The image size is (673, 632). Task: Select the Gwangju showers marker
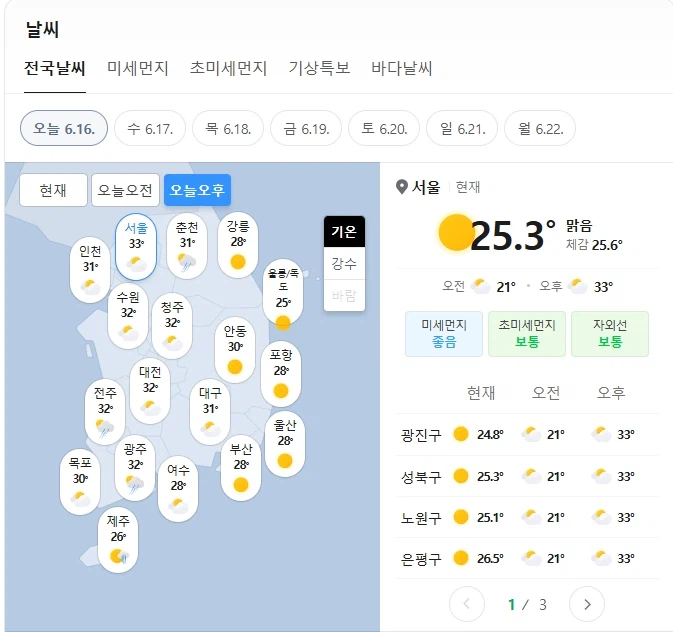pyautogui.click(x=135, y=469)
